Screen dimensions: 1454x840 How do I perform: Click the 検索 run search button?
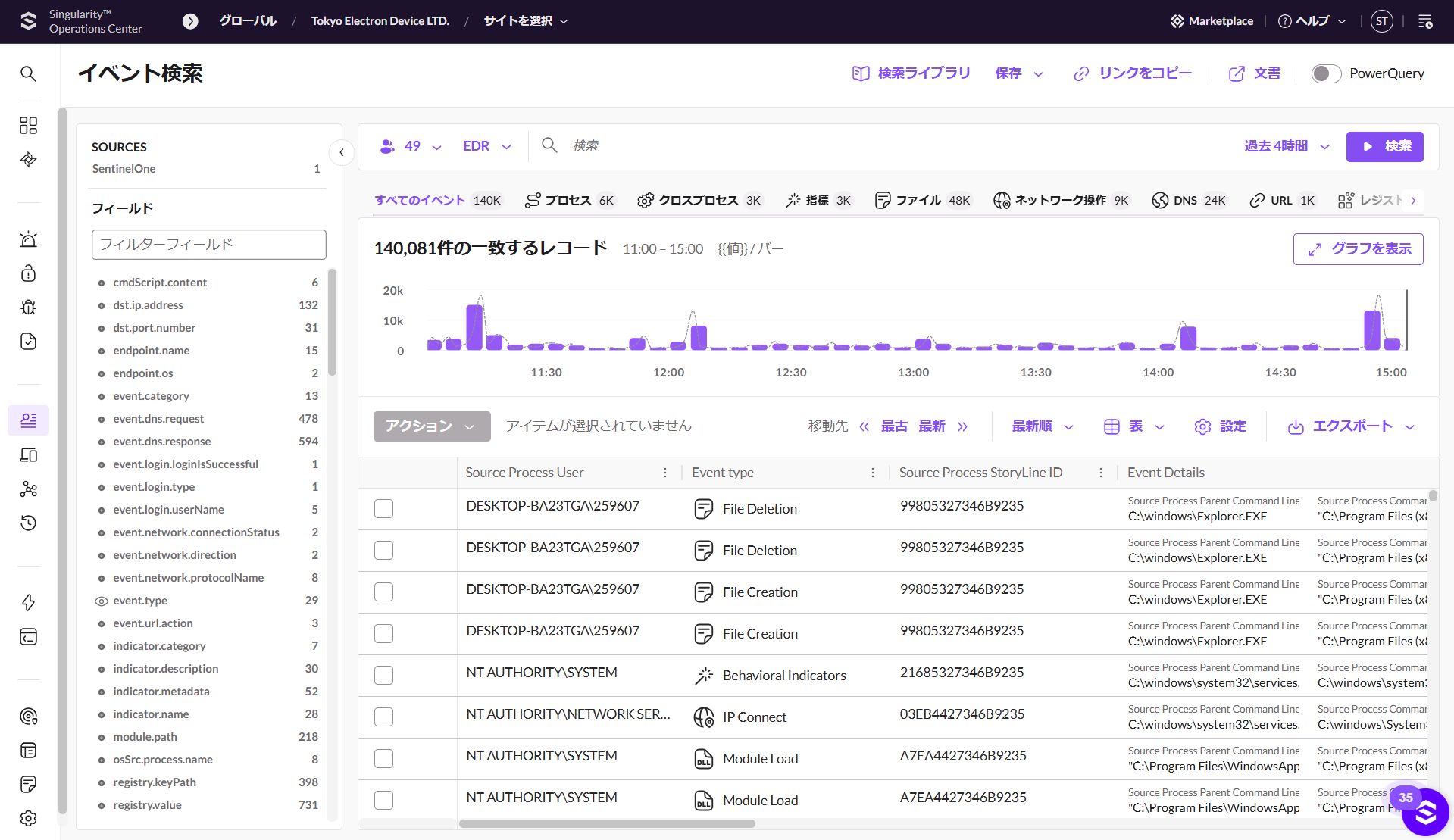click(x=1384, y=146)
